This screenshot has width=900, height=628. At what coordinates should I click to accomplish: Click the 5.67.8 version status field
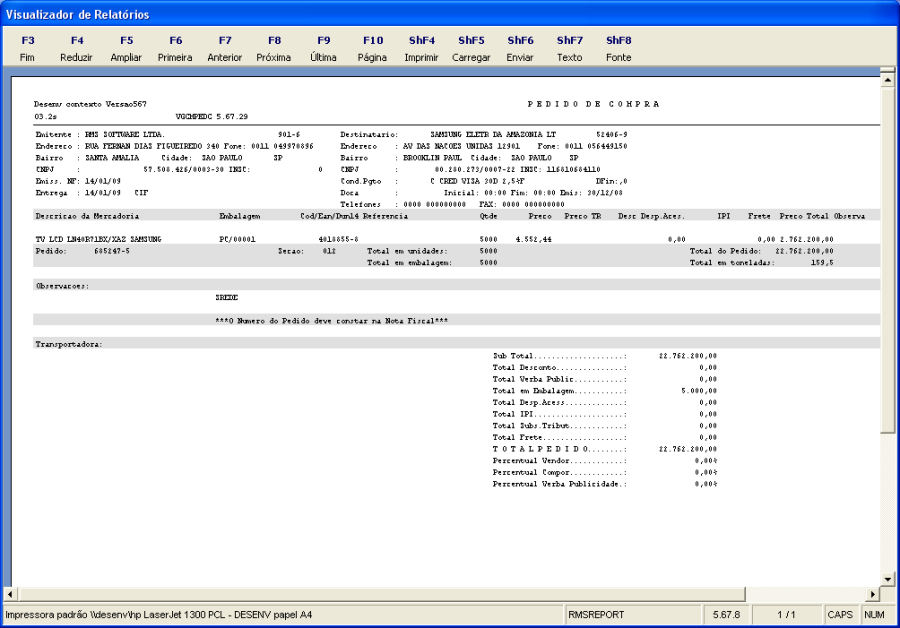(x=726, y=615)
